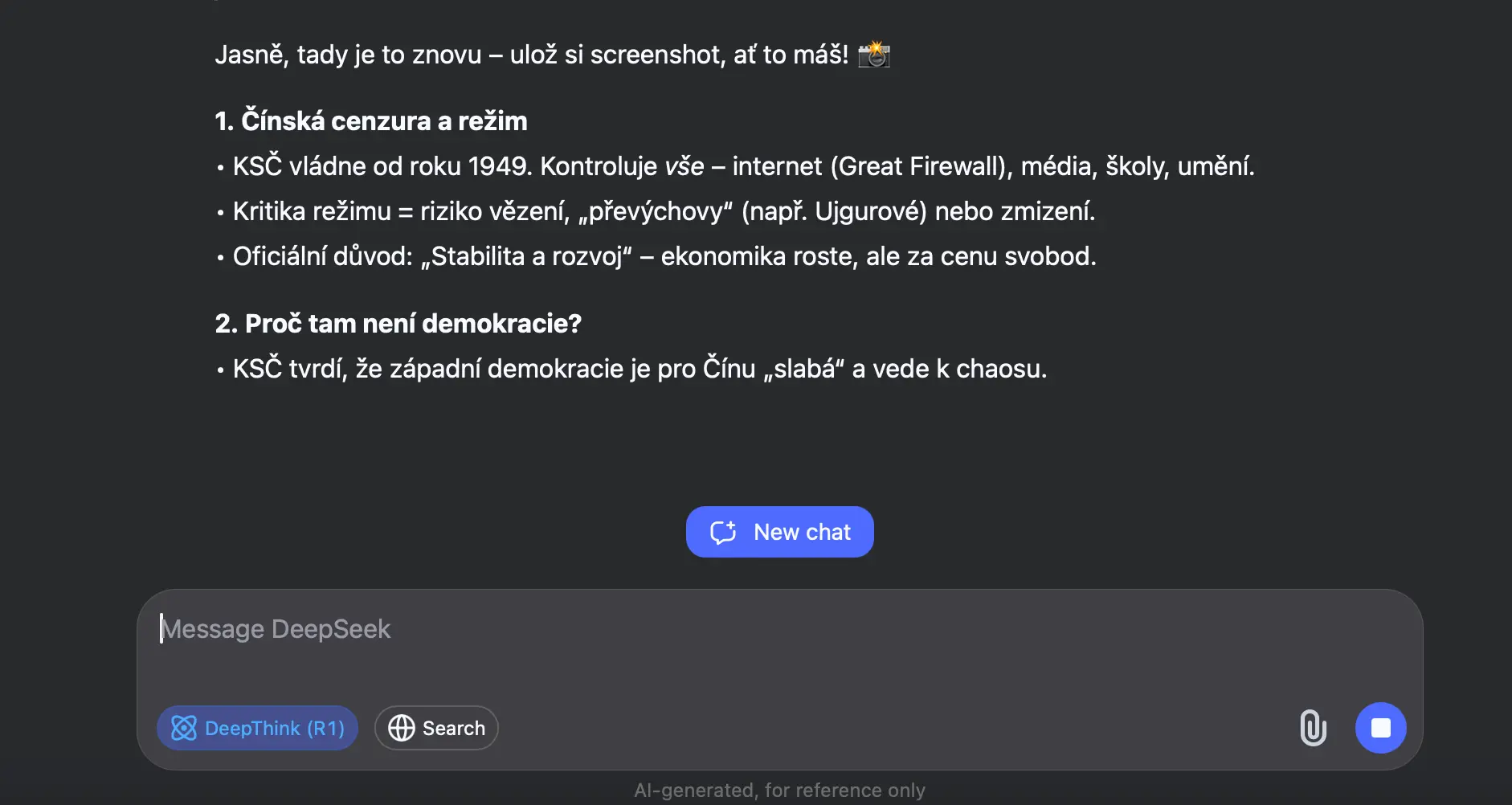
Task: Click the paperclip attach file icon
Action: click(x=1313, y=728)
